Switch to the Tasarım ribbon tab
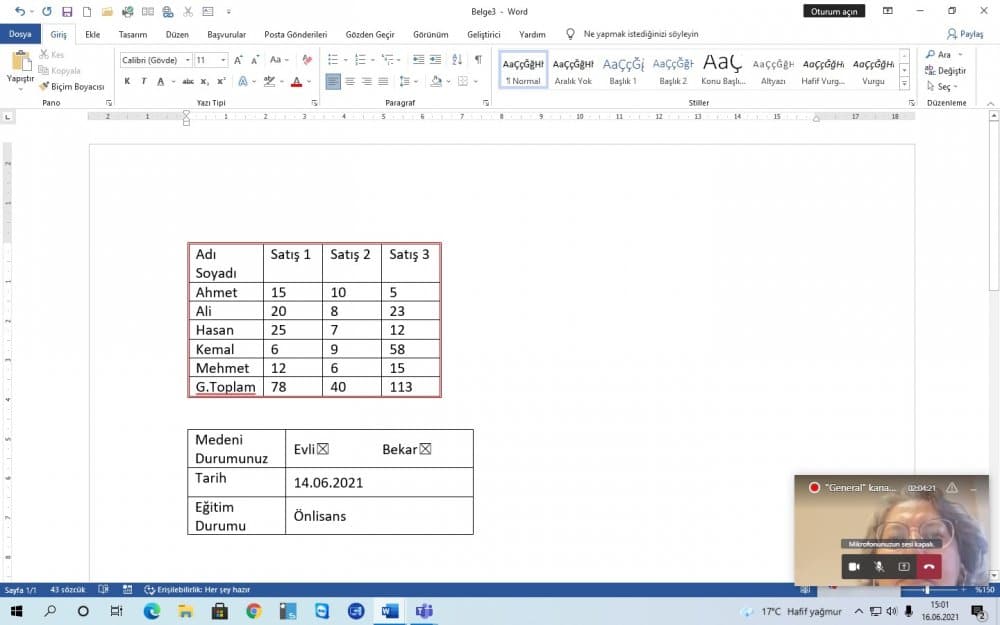The width and height of the screenshot is (1000, 625). pyautogui.click(x=133, y=34)
